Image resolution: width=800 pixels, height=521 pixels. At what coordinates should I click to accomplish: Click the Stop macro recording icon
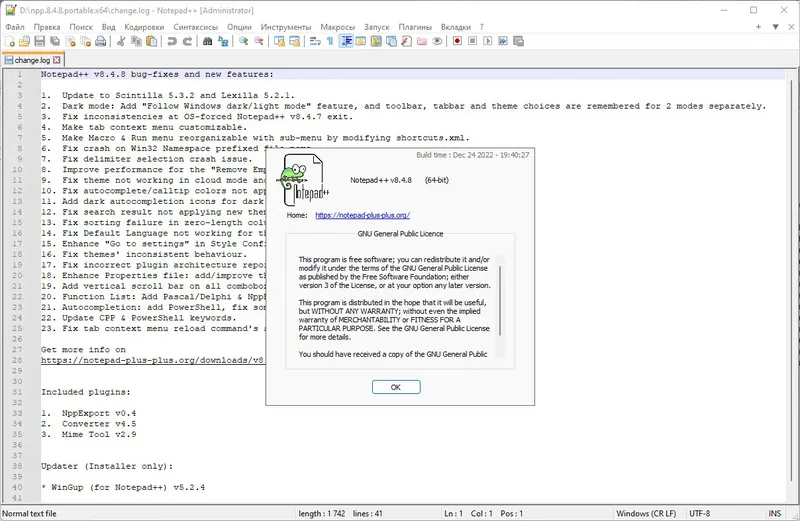click(x=472, y=41)
